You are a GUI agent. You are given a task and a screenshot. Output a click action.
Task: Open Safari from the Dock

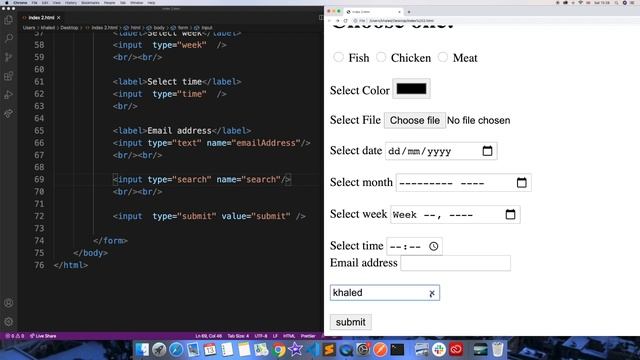pyautogui.click(x=176, y=349)
